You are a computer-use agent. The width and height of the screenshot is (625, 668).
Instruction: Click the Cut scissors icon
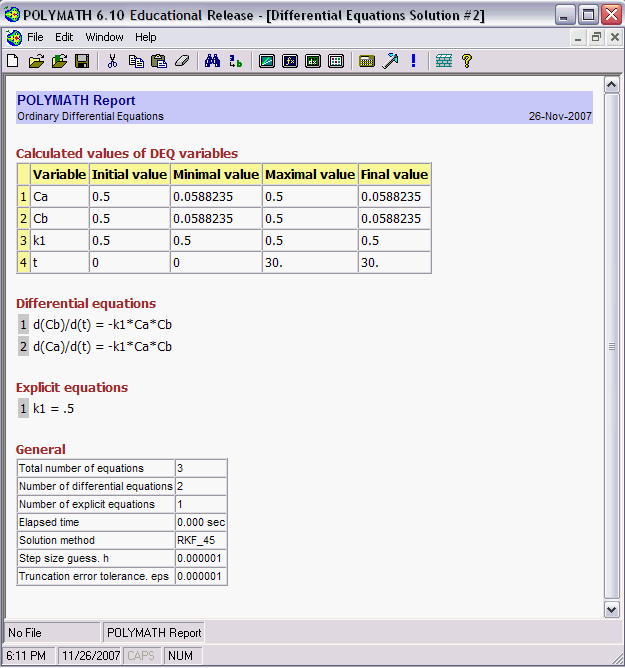[112, 61]
